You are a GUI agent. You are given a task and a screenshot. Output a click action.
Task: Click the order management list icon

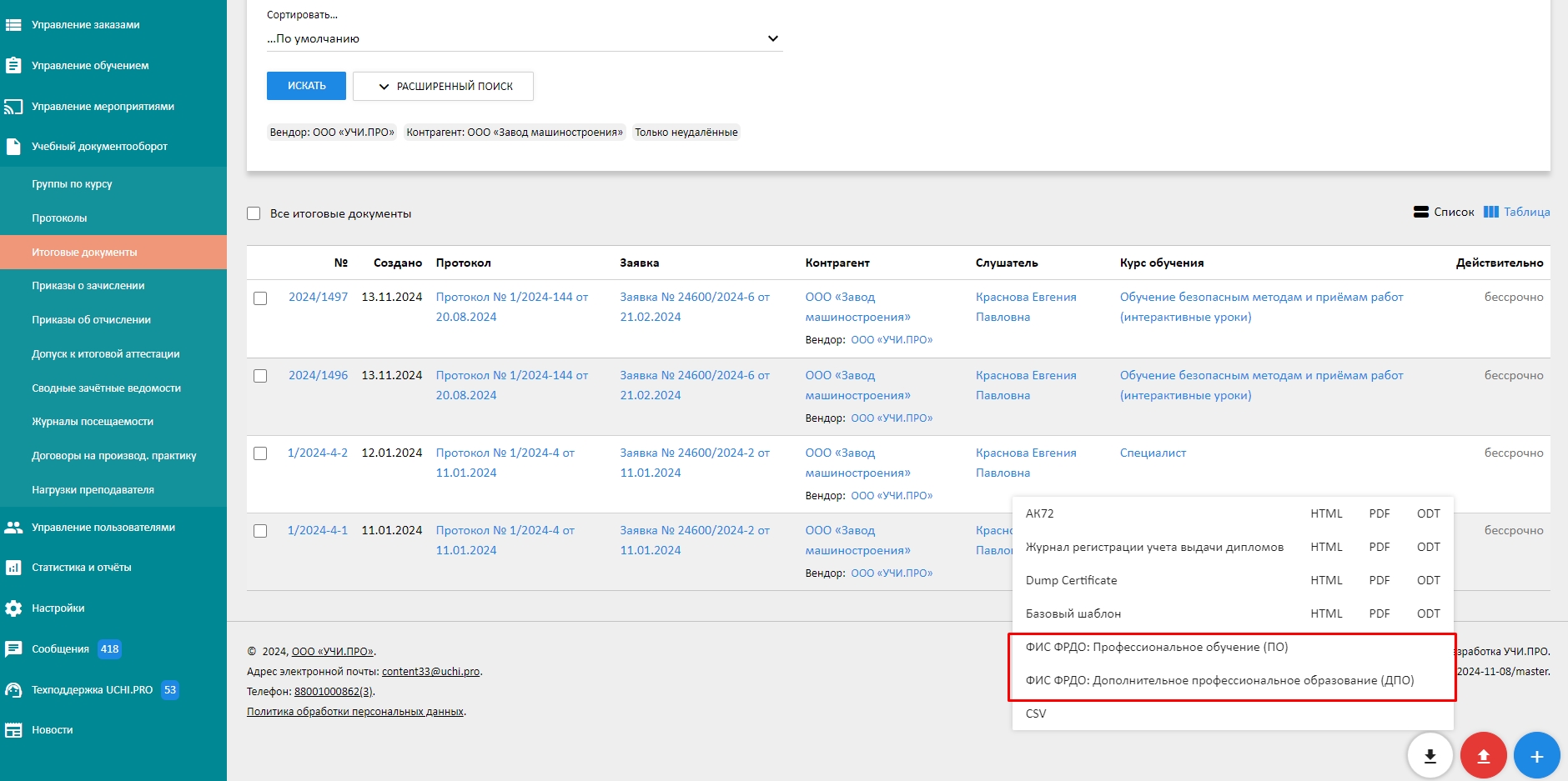[x=13, y=25]
